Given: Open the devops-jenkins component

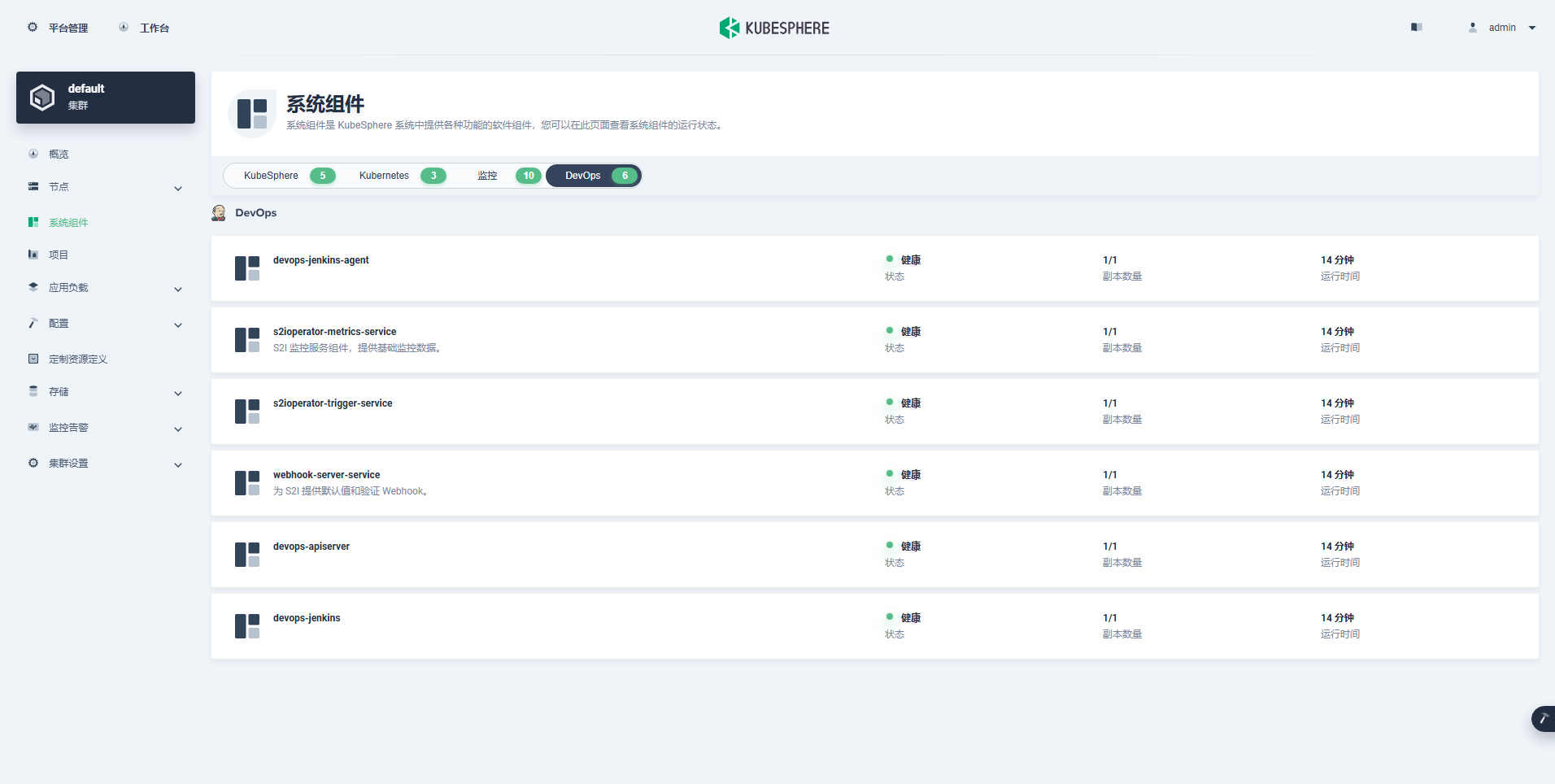Looking at the screenshot, I should point(875,626).
